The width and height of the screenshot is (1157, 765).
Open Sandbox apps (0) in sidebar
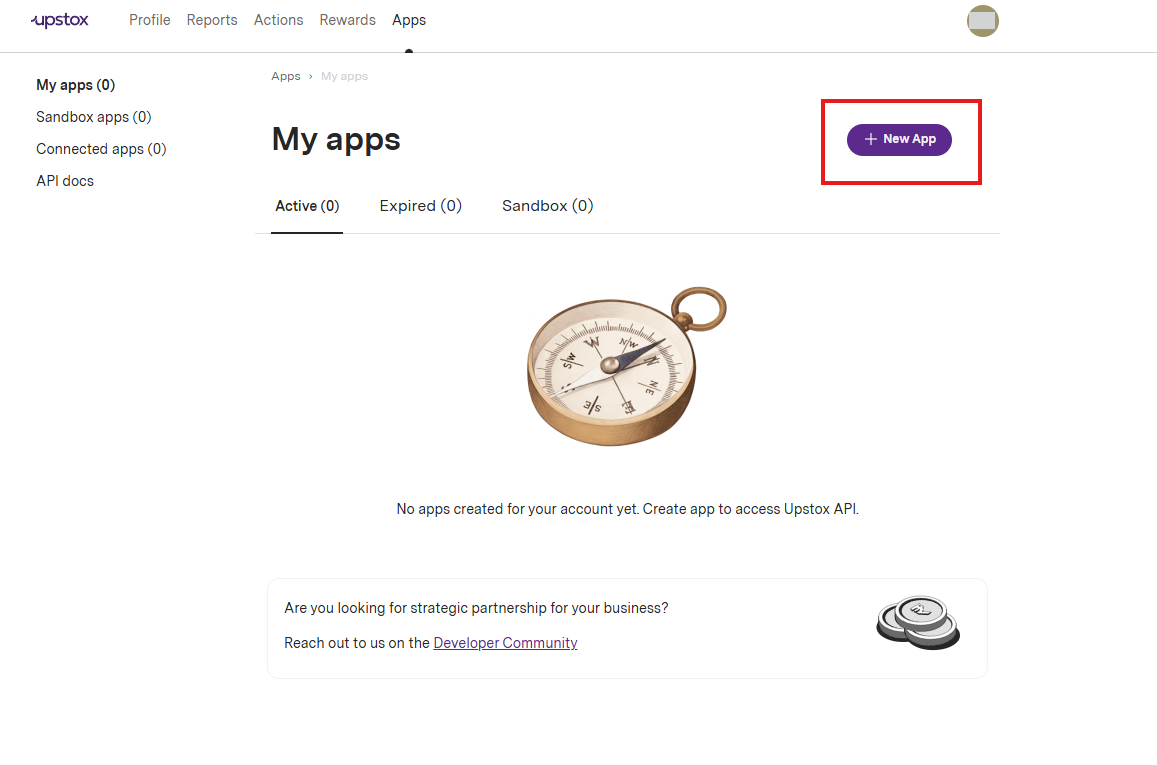point(94,117)
